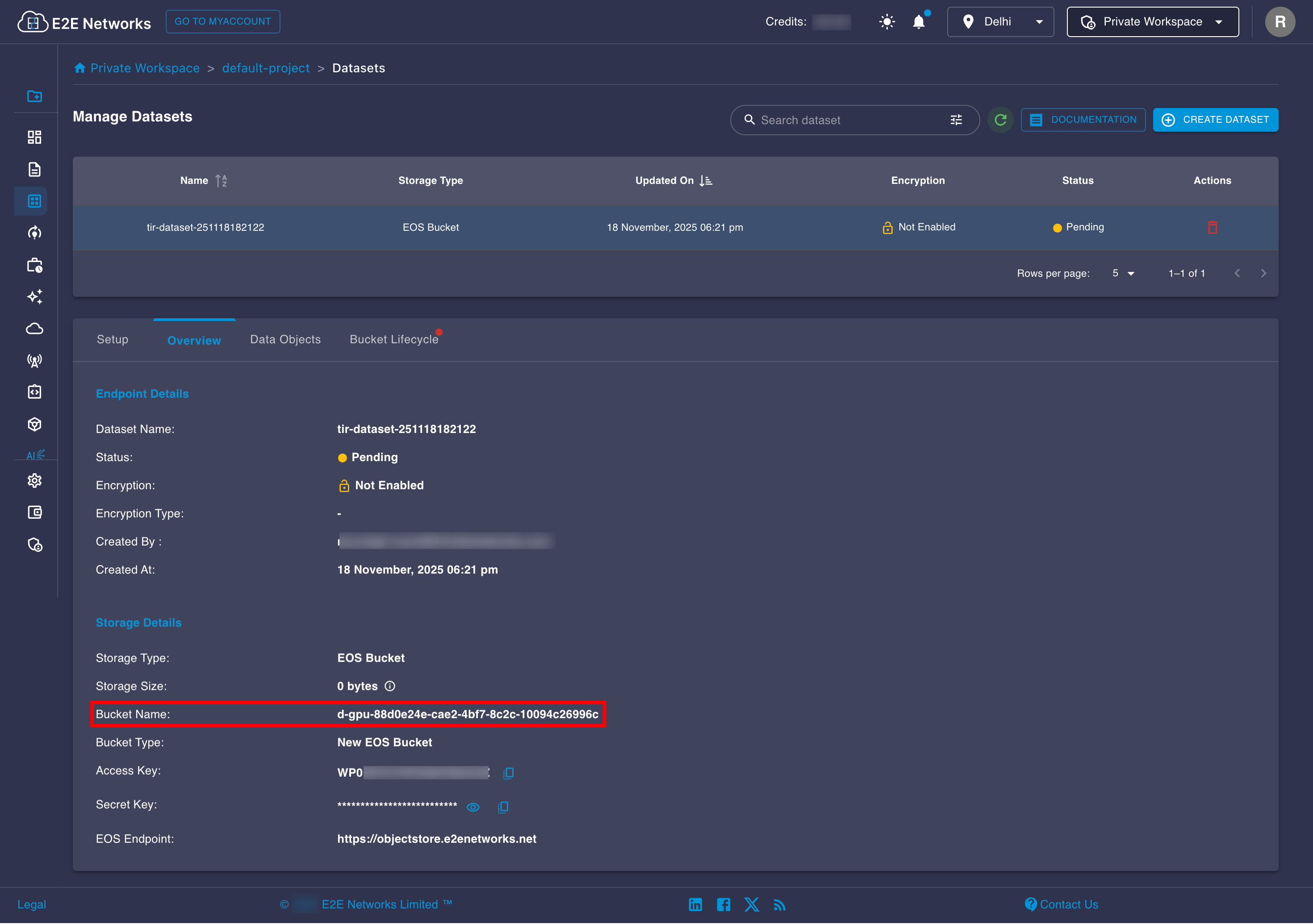Open default-project breadcrumb link

pos(265,68)
